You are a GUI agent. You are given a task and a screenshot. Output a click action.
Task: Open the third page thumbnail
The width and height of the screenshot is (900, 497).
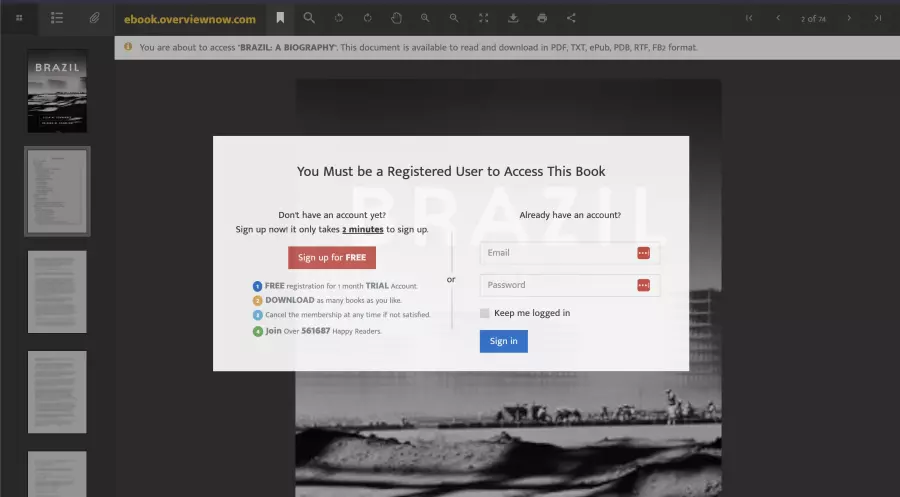click(57, 292)
